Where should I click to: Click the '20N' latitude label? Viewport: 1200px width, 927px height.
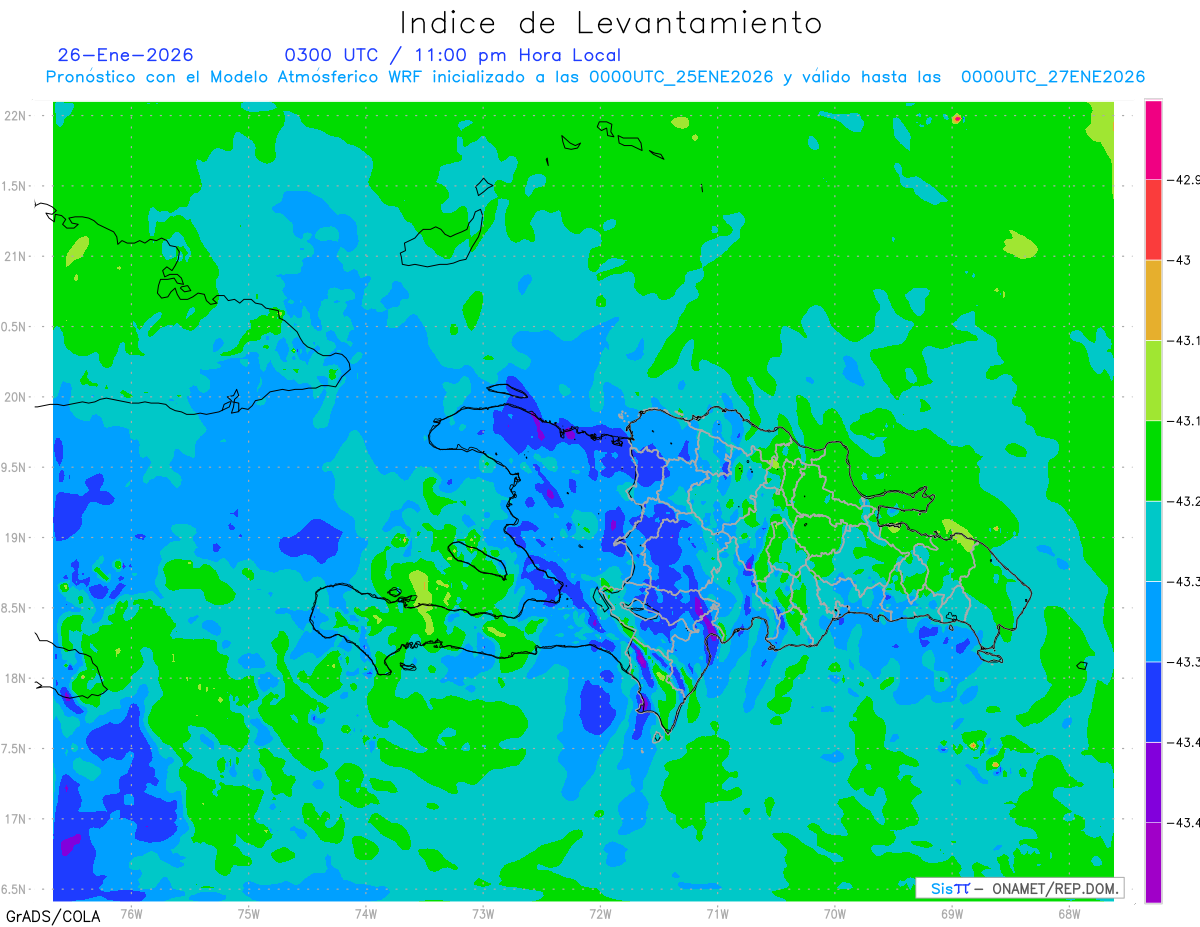pyautogui.click(x=16, y=397)
